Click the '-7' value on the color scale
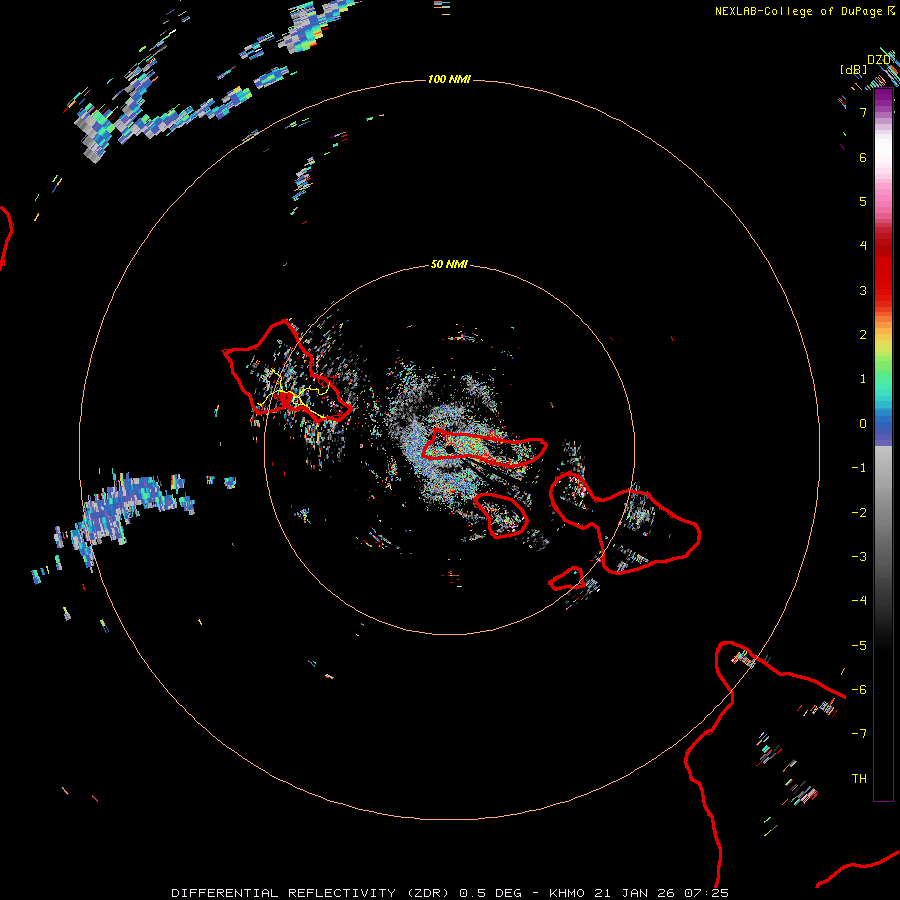The height and width of the screenshot is (900, 900). coord(859,734)
